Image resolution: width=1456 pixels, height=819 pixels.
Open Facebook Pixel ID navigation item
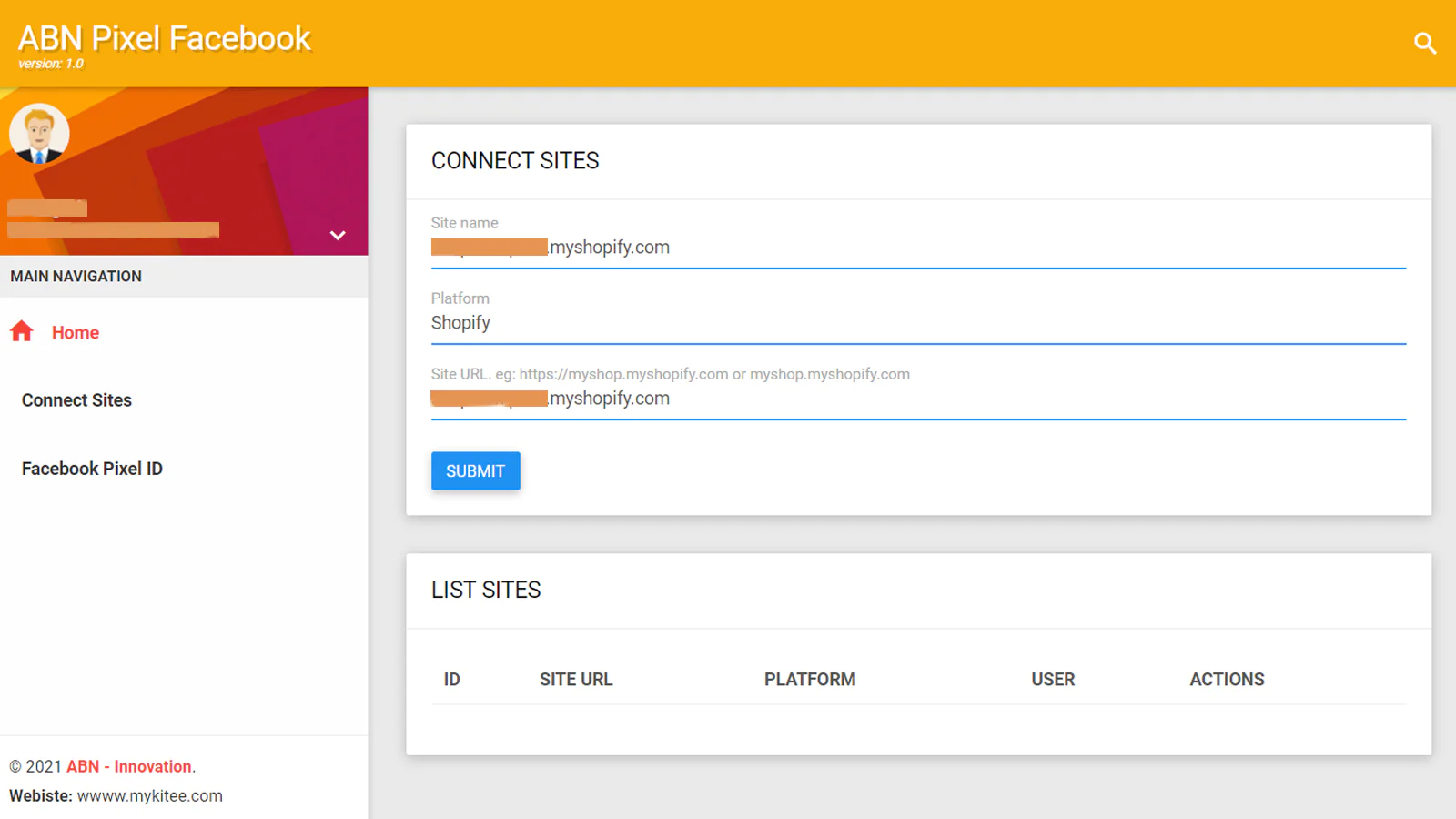coord(92,469)
